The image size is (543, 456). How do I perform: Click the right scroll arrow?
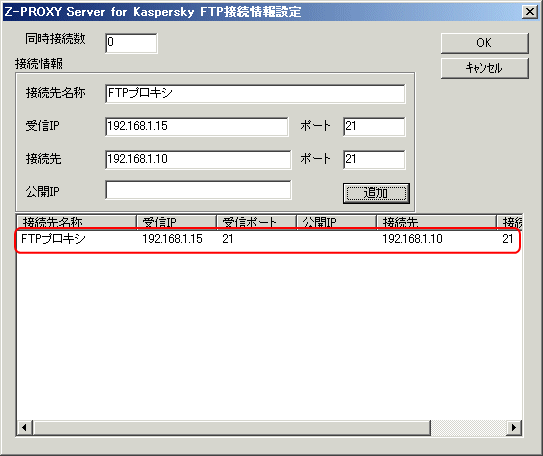514,428
